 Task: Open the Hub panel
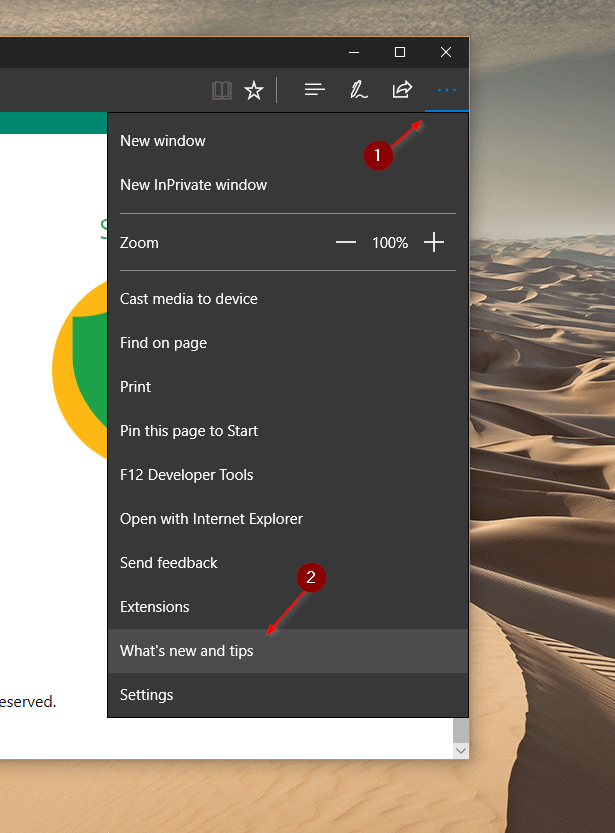click(x=314, y=90)
